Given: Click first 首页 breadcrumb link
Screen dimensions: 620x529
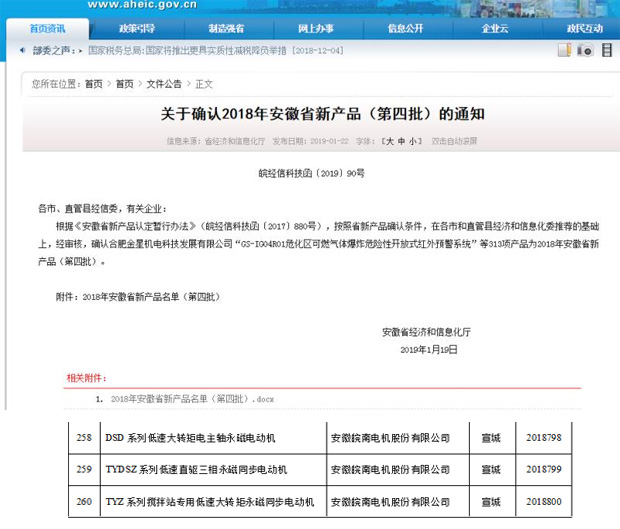Looking at the screenshot, I should [x=94, y=84].
